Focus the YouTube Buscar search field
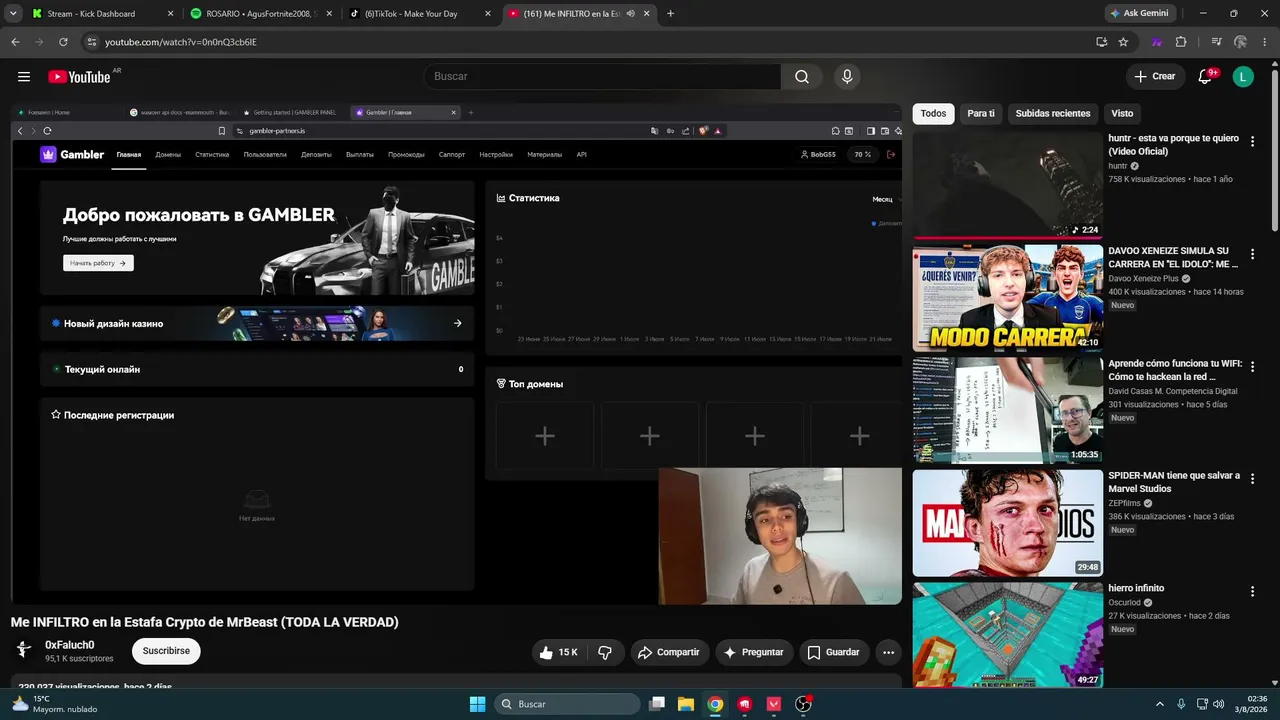Screen dimensions: 1280x720 [602, 77]
